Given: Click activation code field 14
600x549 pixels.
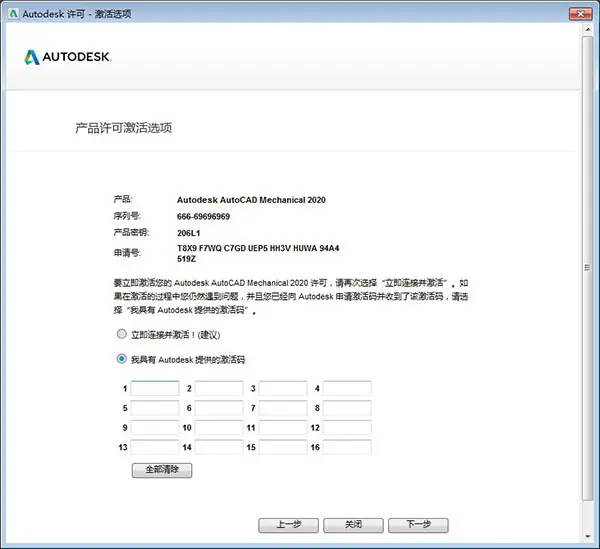Looking at the screenshot, I should [219, 447].
